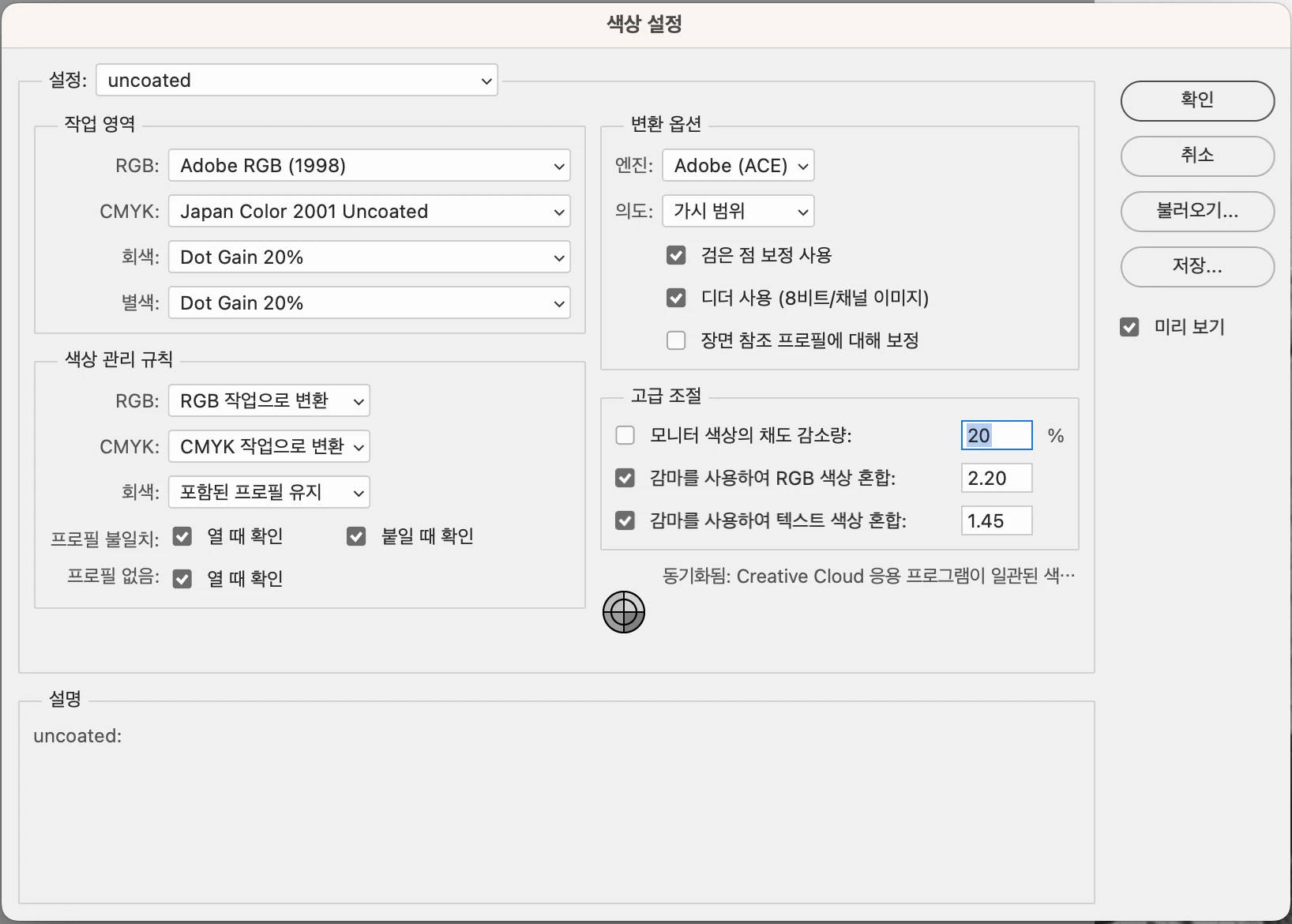Open 의도 가시 범위 dropdown
1292x924 pixels.
pos(738,211)
